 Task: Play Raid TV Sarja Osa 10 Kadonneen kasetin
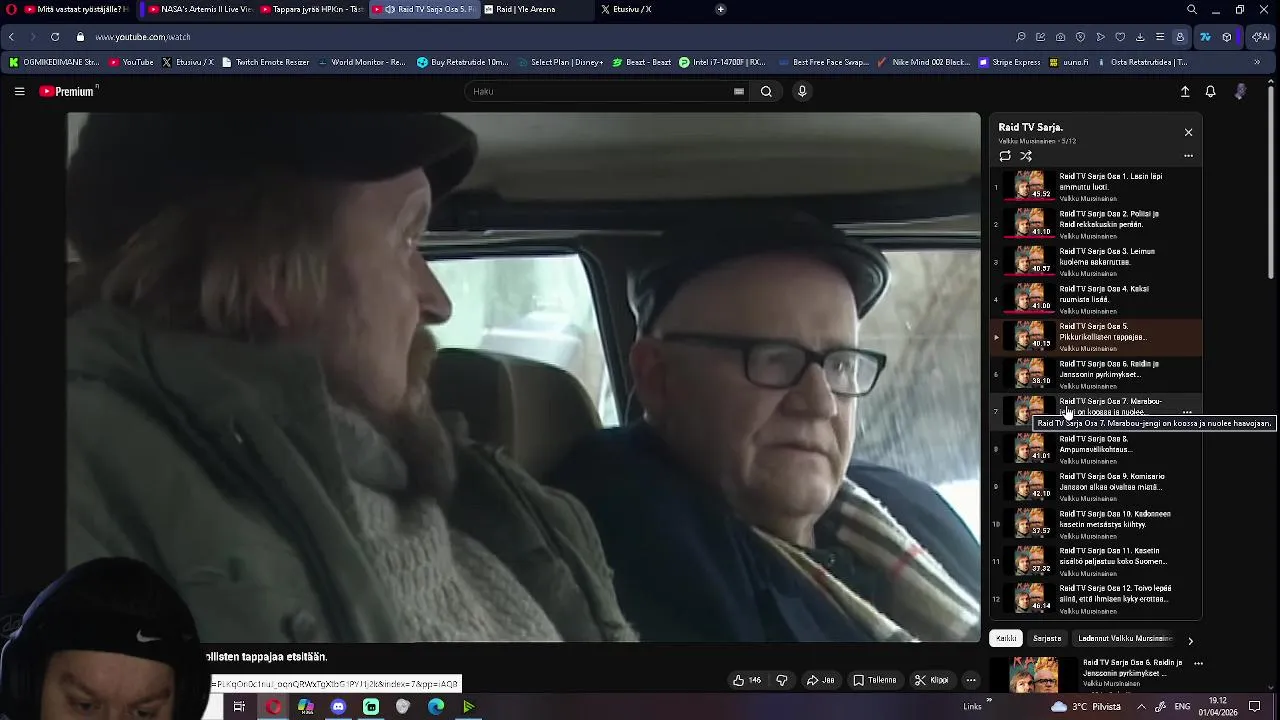click(x=1096, y=524)
